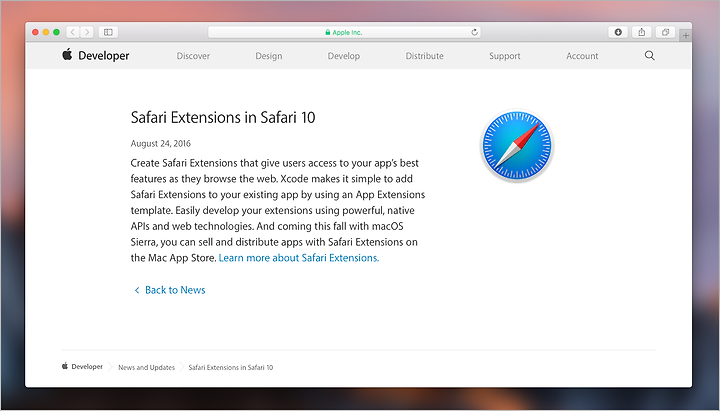The image size is (720, 411).
Task: Go Back to News link
Action: pos(169,290)
